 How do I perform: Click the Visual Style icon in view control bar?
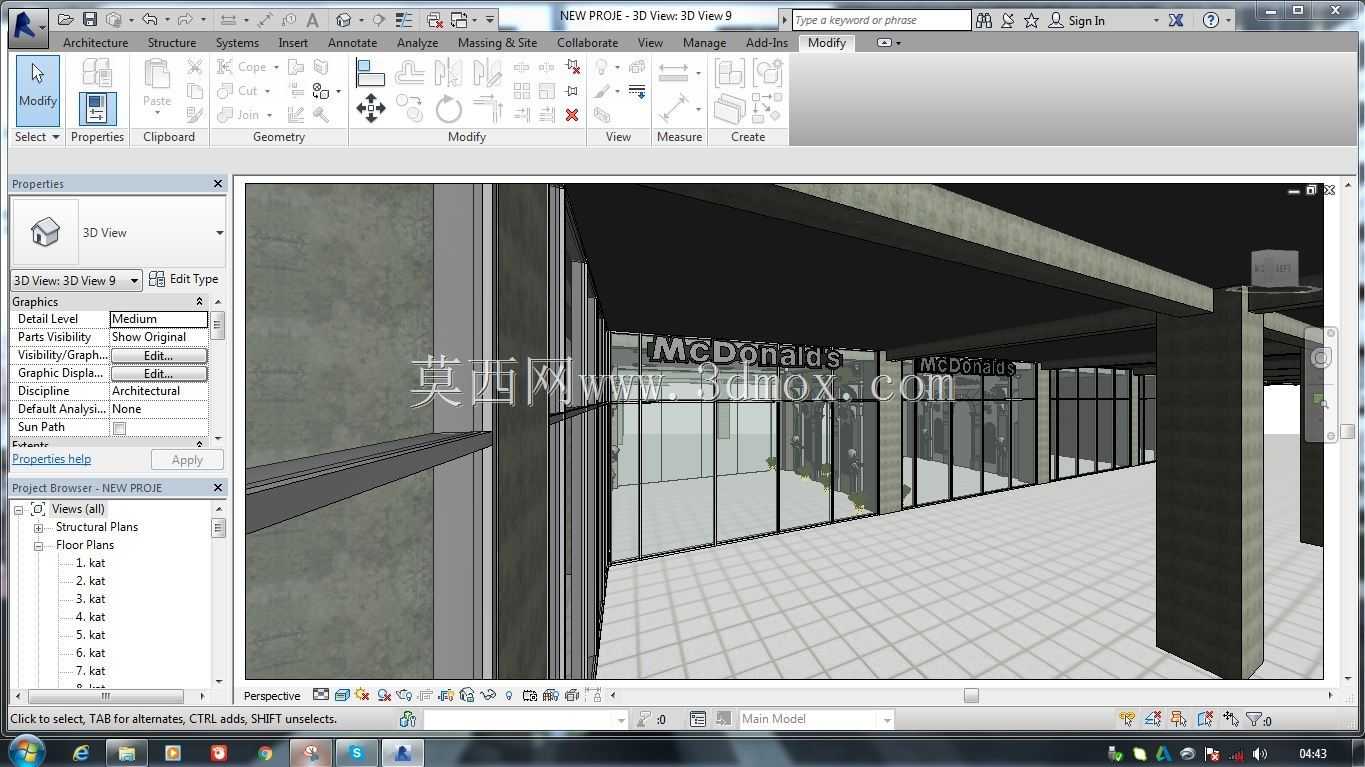(342, 695)
